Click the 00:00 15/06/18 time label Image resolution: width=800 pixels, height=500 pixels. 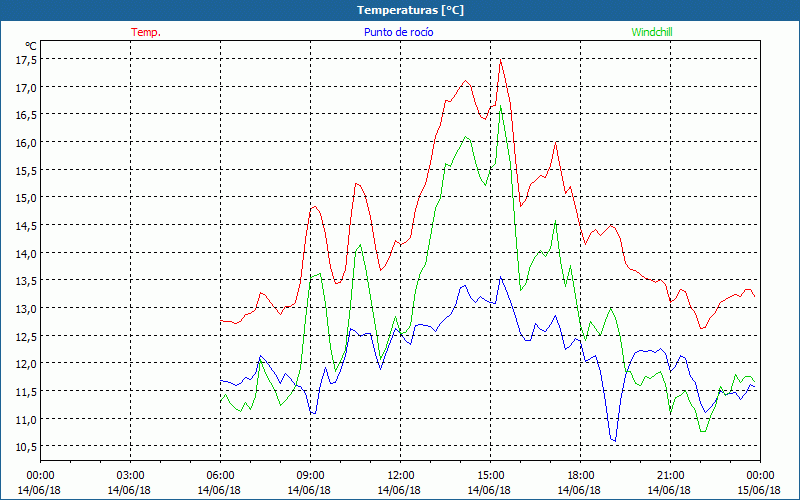pyautogui.click(x=759, y=483)
